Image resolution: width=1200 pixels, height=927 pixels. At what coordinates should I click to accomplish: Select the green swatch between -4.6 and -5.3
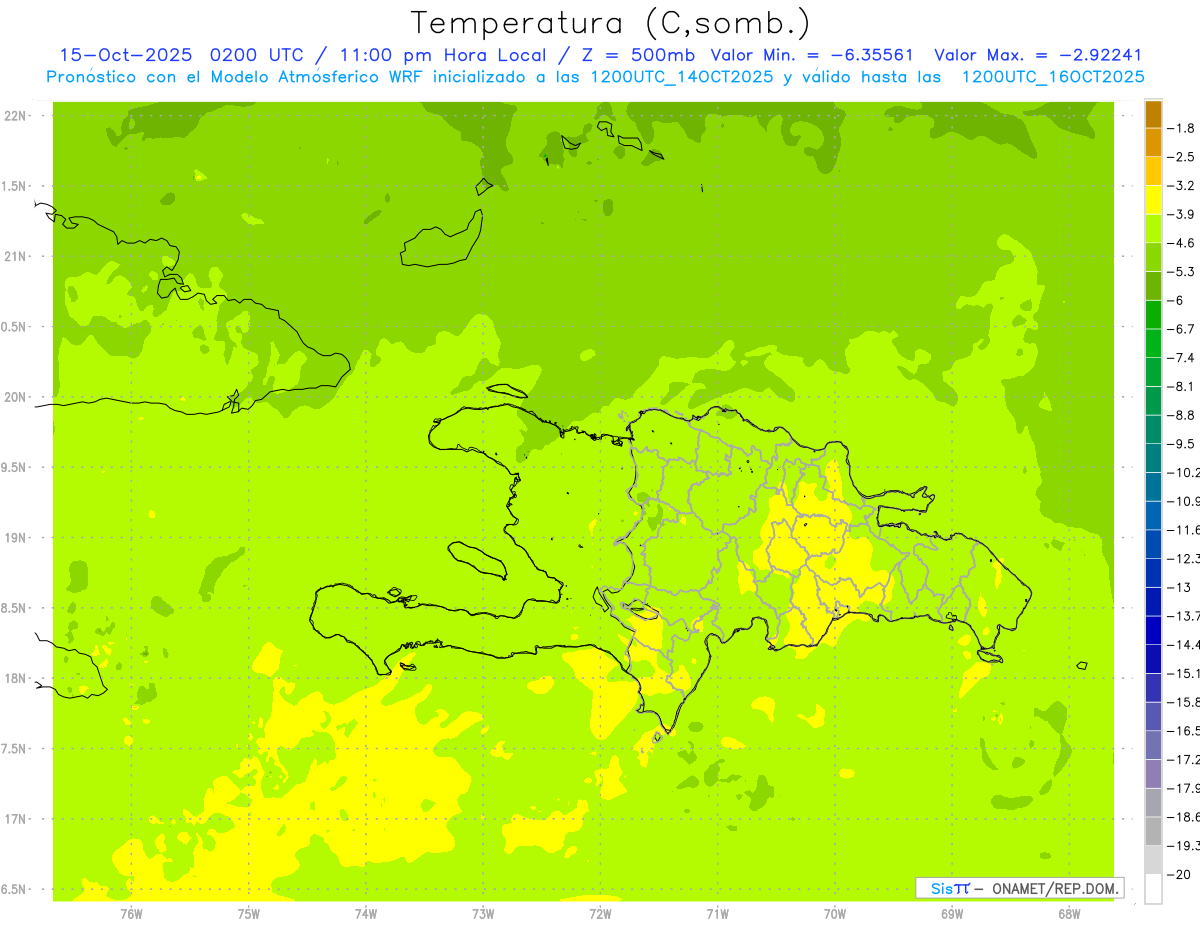tap(1153, 258)
